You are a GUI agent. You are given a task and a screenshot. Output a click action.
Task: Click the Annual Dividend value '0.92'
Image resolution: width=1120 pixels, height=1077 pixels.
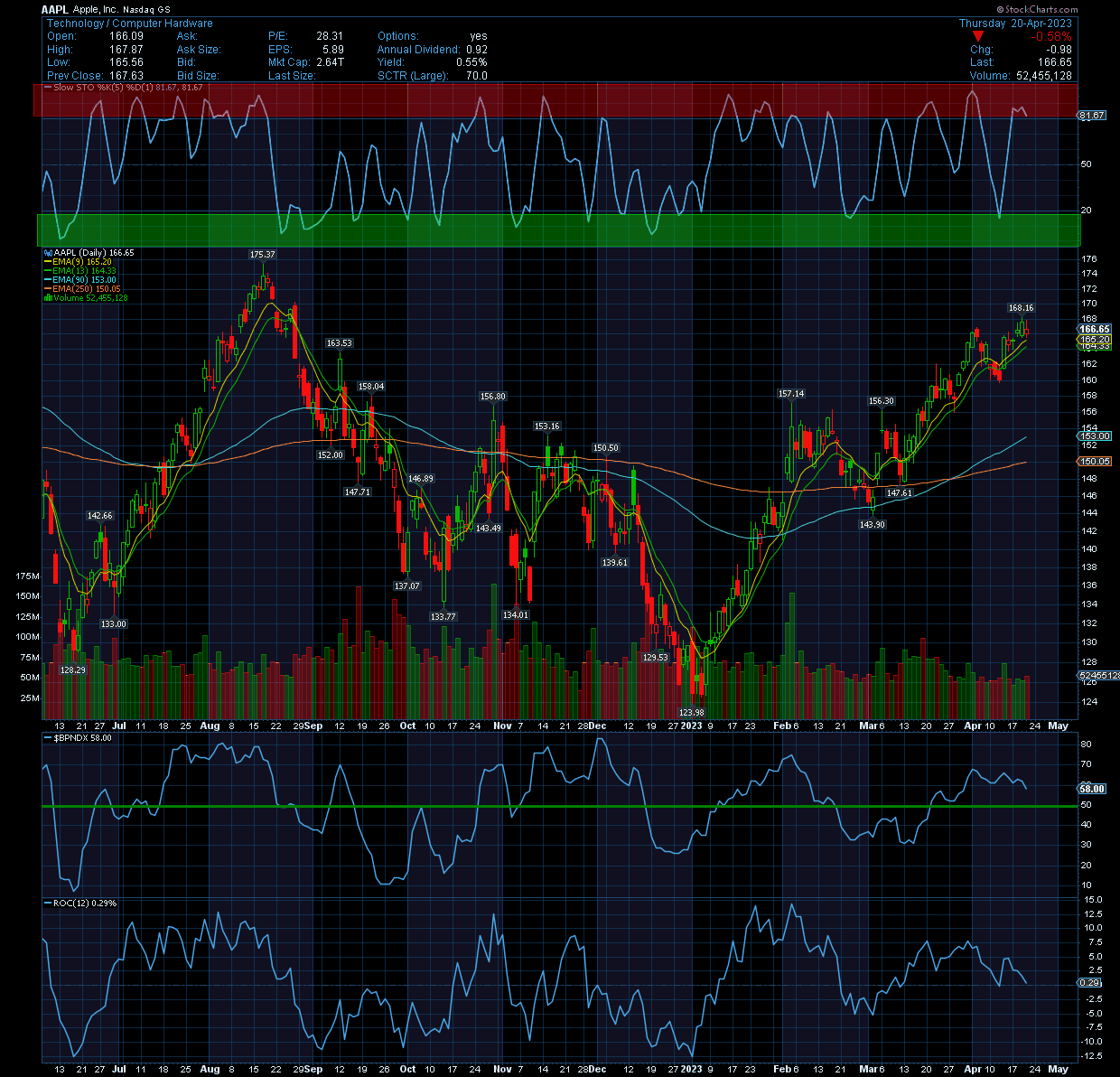(x=476, y=49)
